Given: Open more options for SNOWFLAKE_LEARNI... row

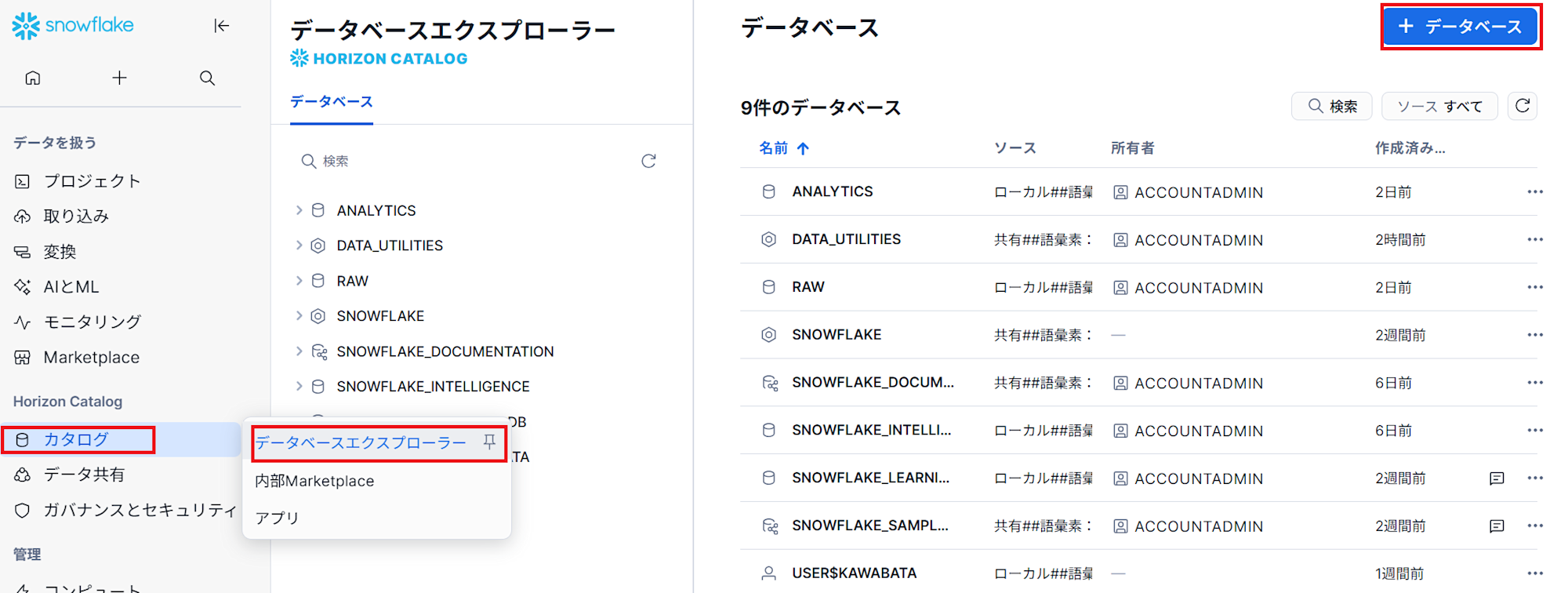Looking at the screenshot, I should pos(1535,478).
